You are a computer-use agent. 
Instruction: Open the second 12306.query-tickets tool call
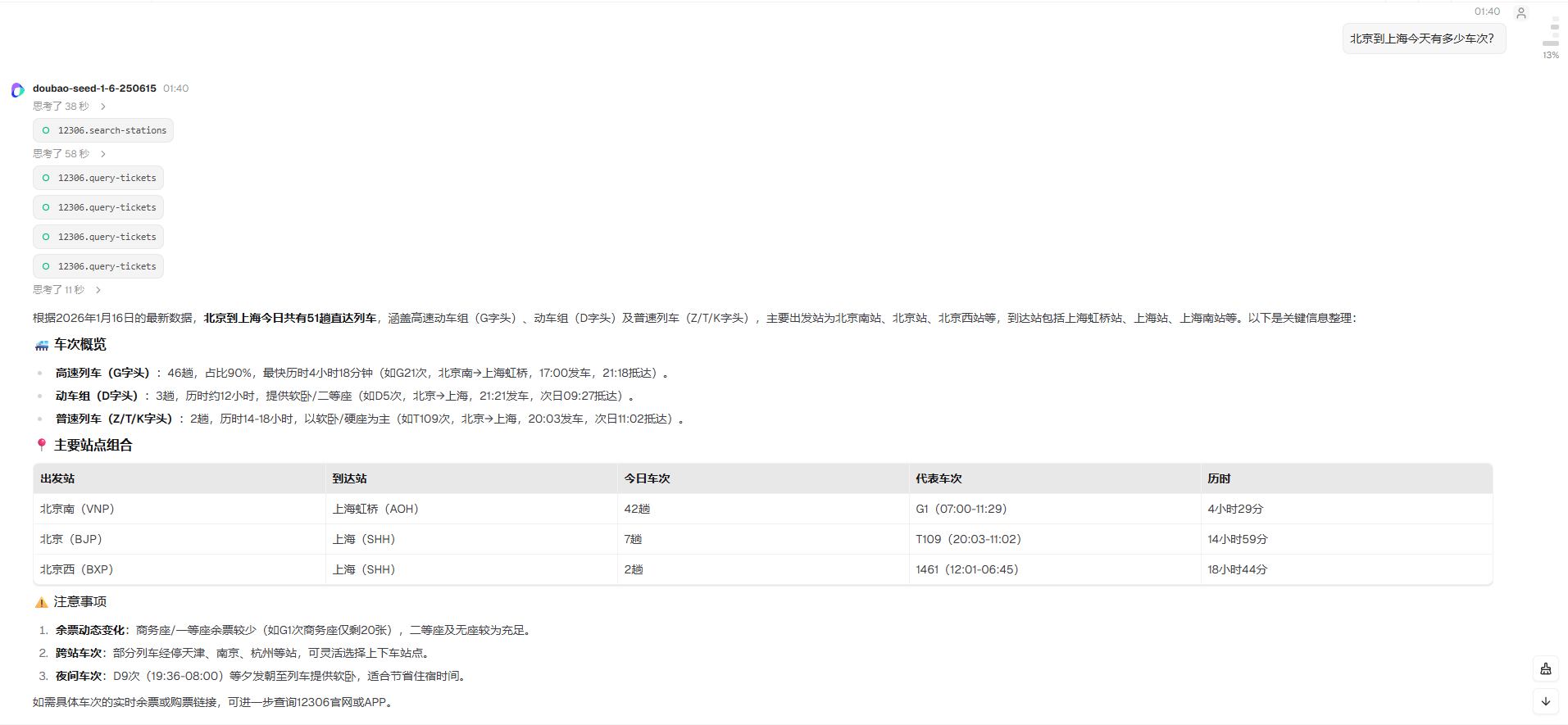pyautogui.click(x=98, y=207)
